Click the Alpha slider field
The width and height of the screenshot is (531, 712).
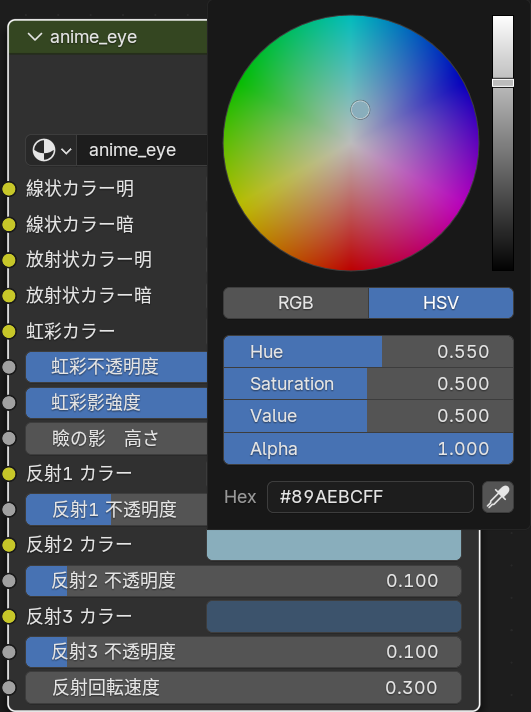368,449
